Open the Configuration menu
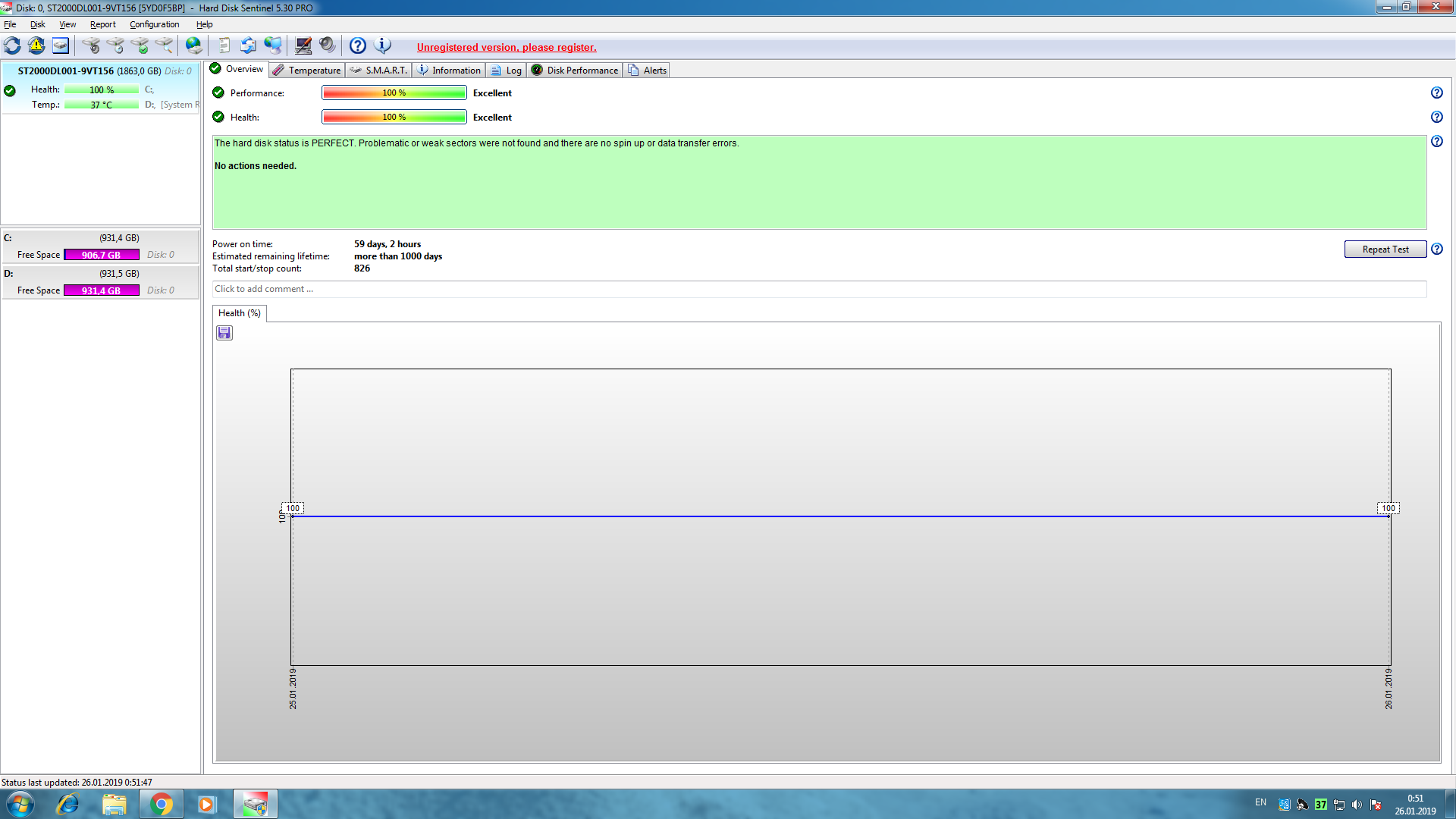This screenshot has height=819, width=1456. [x=154, y=24]
